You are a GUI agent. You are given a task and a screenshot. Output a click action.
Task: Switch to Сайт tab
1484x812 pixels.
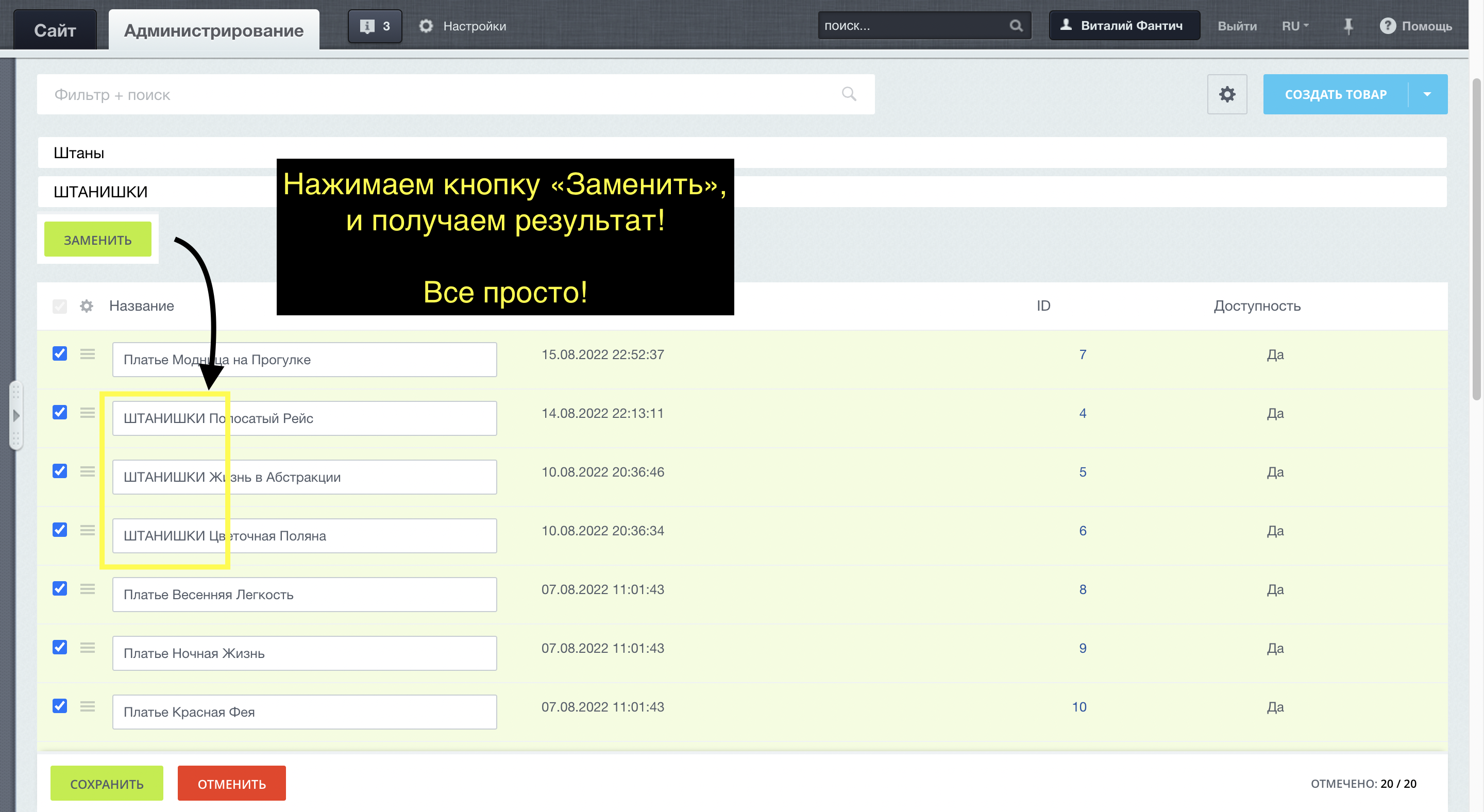tap(55, 30)
